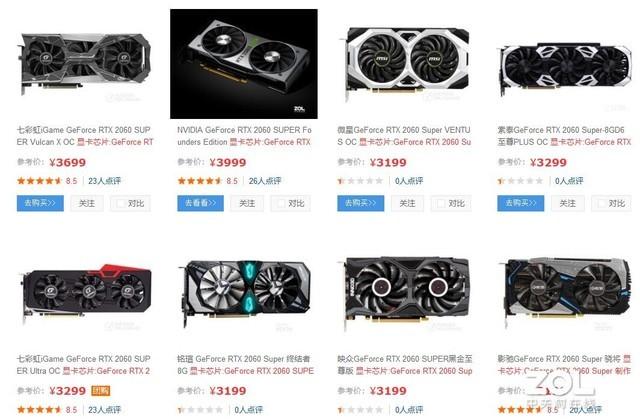
Task: Tick the 对比 checkbox for the ¥3699 card
Action: click(x=121, y=203)
